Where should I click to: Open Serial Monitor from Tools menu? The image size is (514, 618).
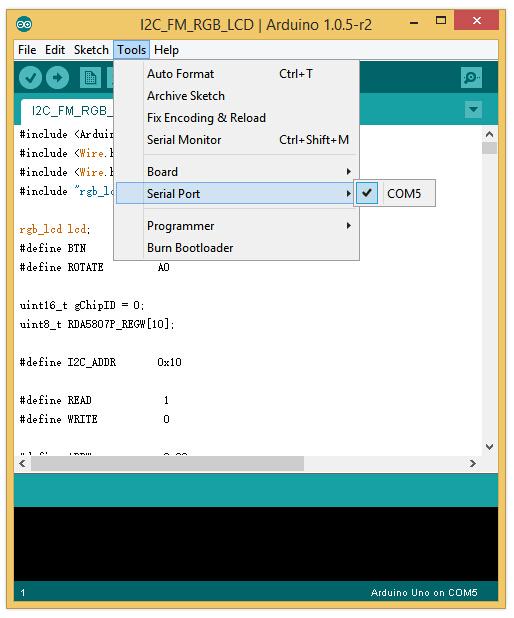pyautogui.click(x=237, y=140)
